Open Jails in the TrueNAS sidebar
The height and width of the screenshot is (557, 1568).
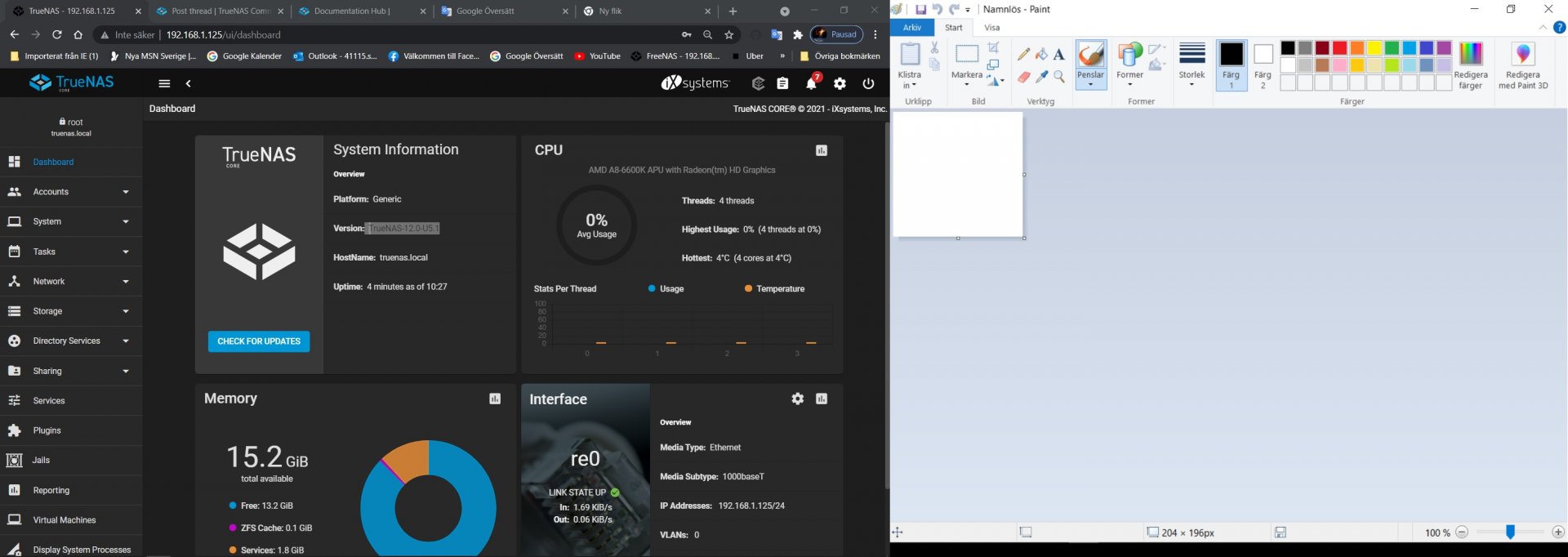point(71,460)
